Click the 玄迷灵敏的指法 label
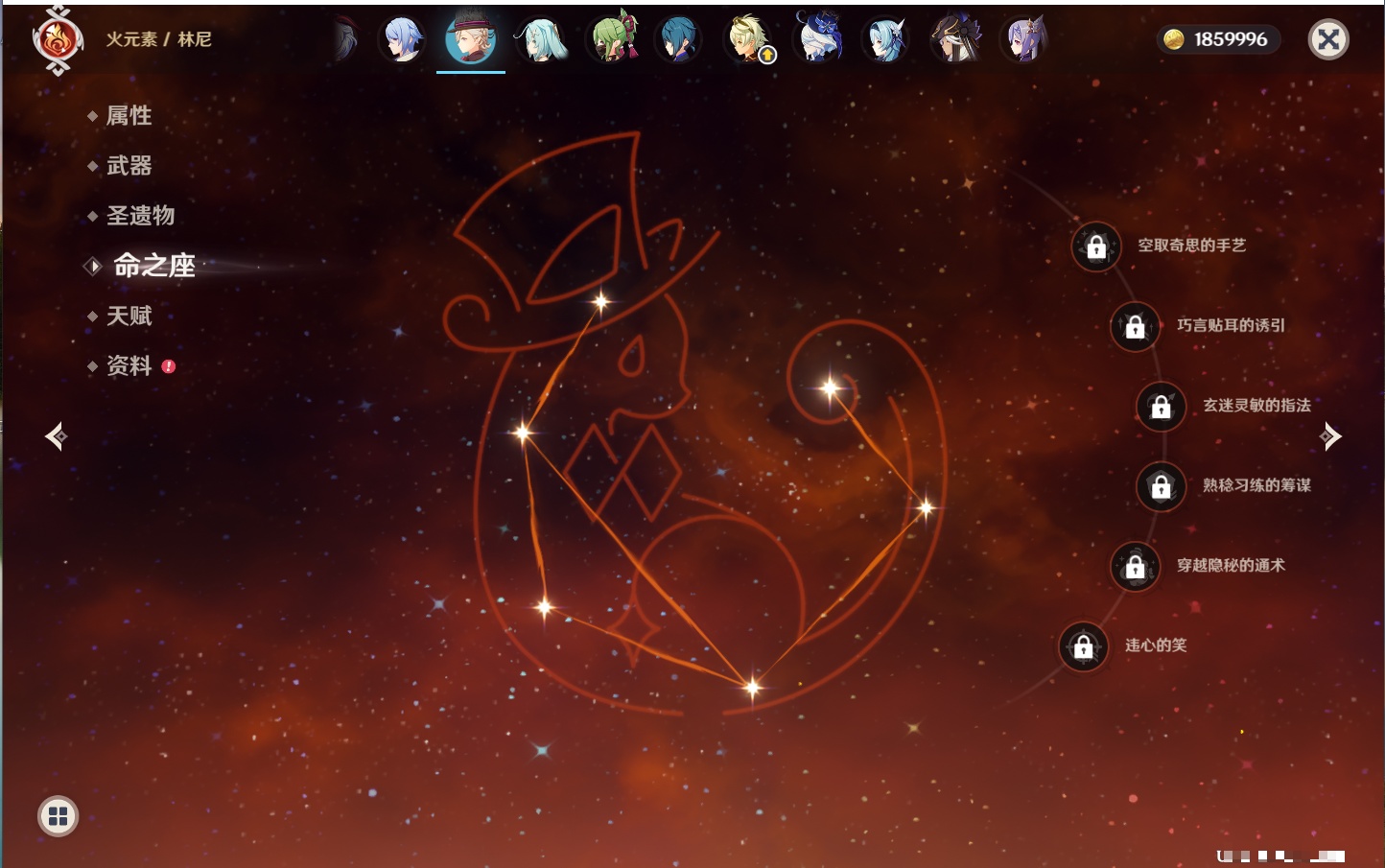1385x868 pixels. click(1257, 406)
